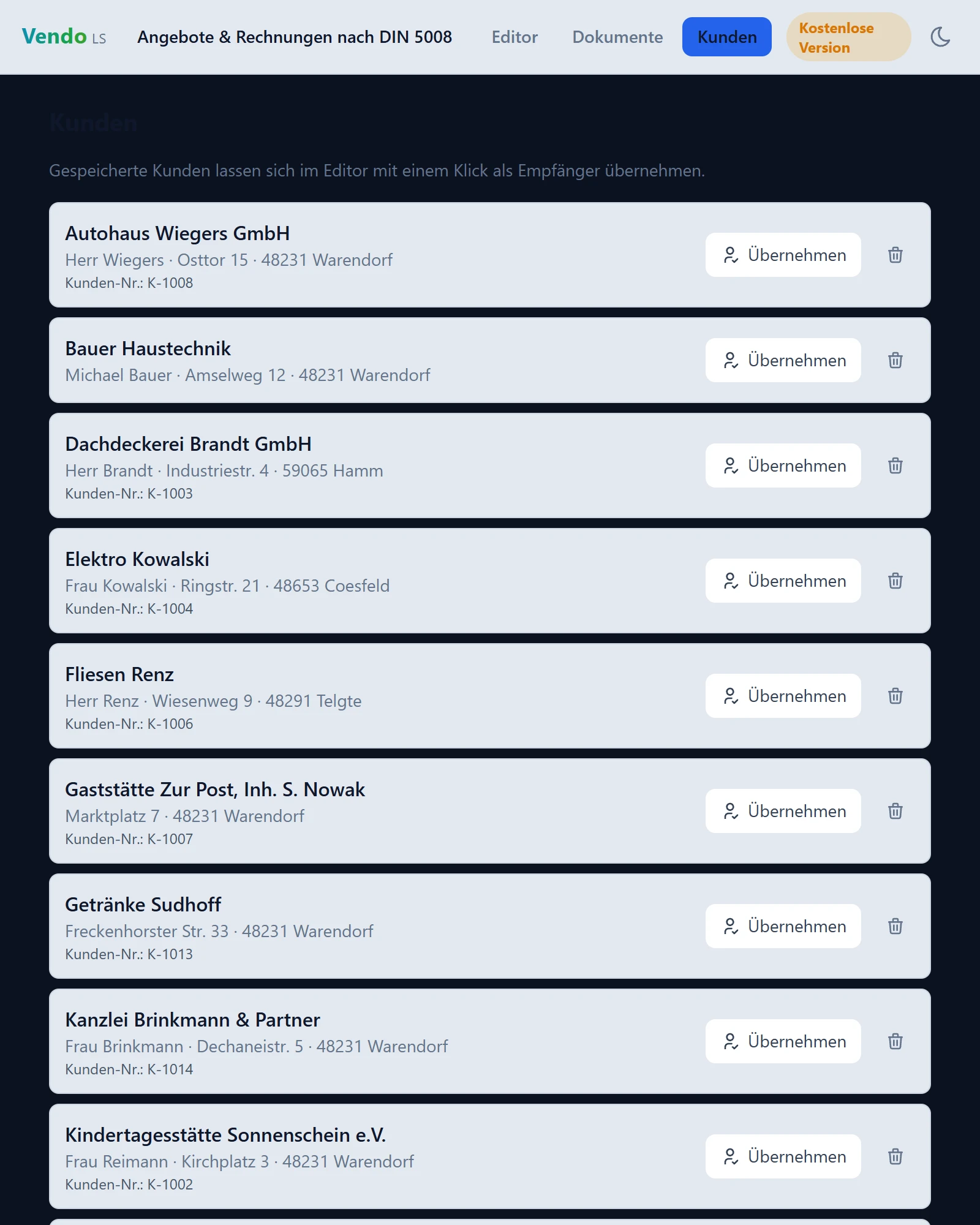The width and height of the screenshot is (980, 1225).
Task: Delete Bauer Haustechnik via trash icon
Action: [x=895, y=360]
